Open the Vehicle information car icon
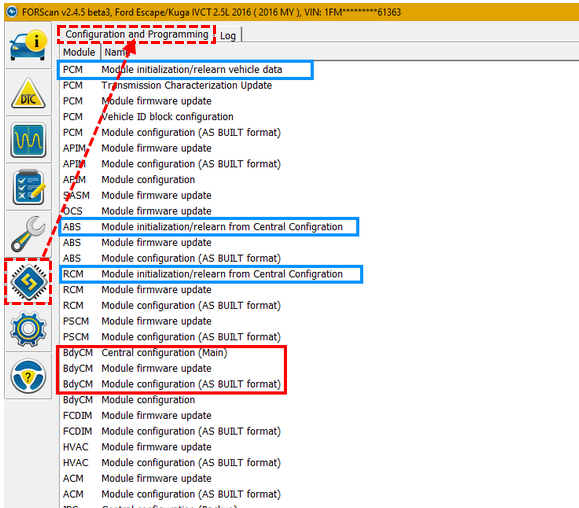The image size is (579, 508). (x=28, y=46)
